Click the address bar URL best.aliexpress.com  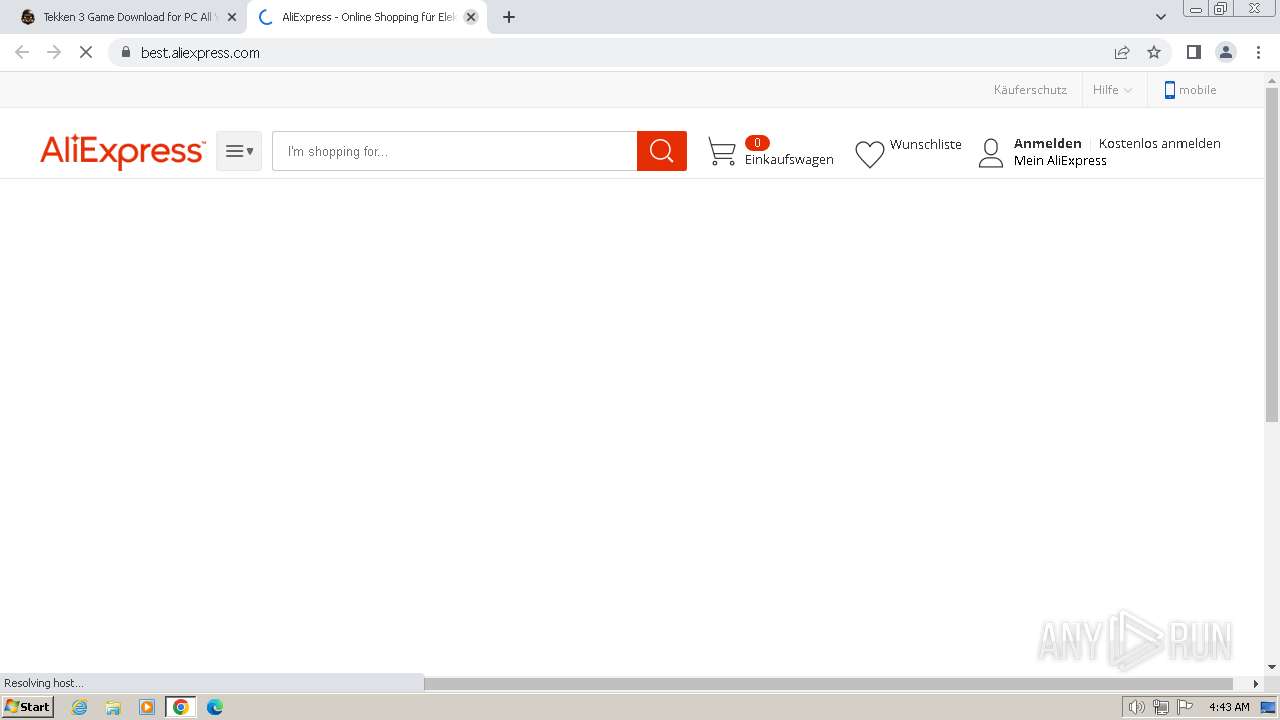[200, 53]
